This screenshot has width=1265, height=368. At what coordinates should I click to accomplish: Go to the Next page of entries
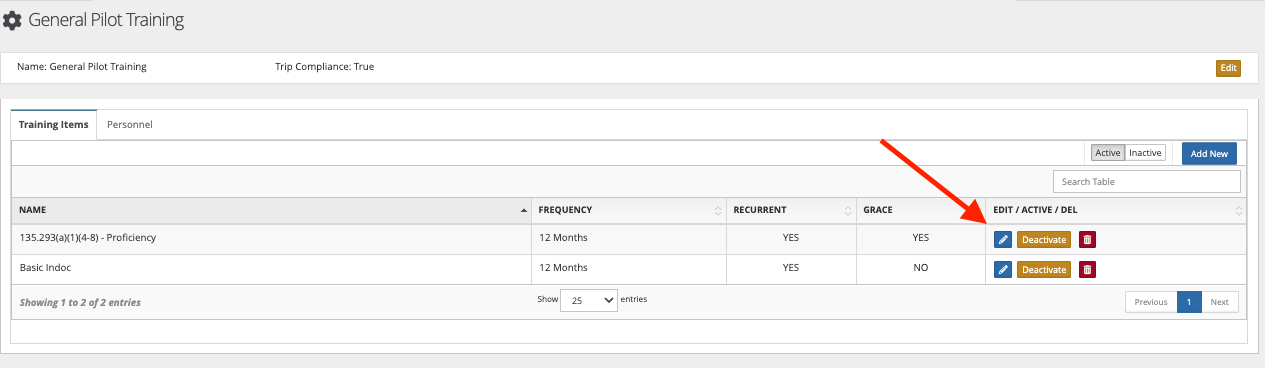click(1220, 302)
